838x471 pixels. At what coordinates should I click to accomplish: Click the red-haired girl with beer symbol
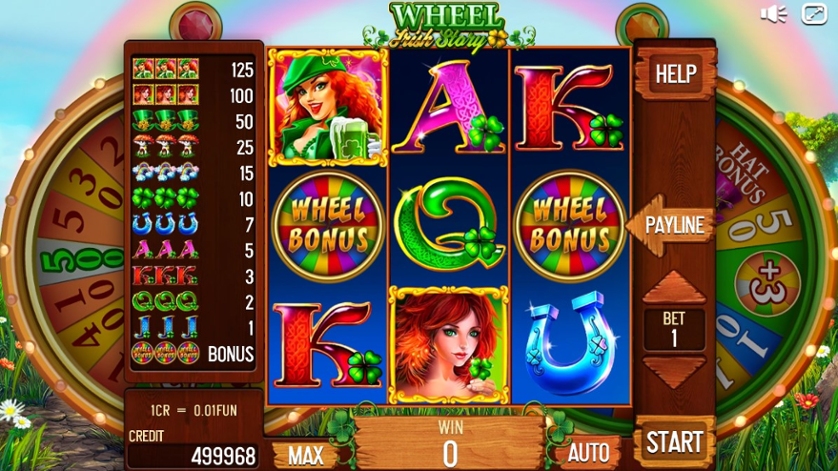(328, 107)
